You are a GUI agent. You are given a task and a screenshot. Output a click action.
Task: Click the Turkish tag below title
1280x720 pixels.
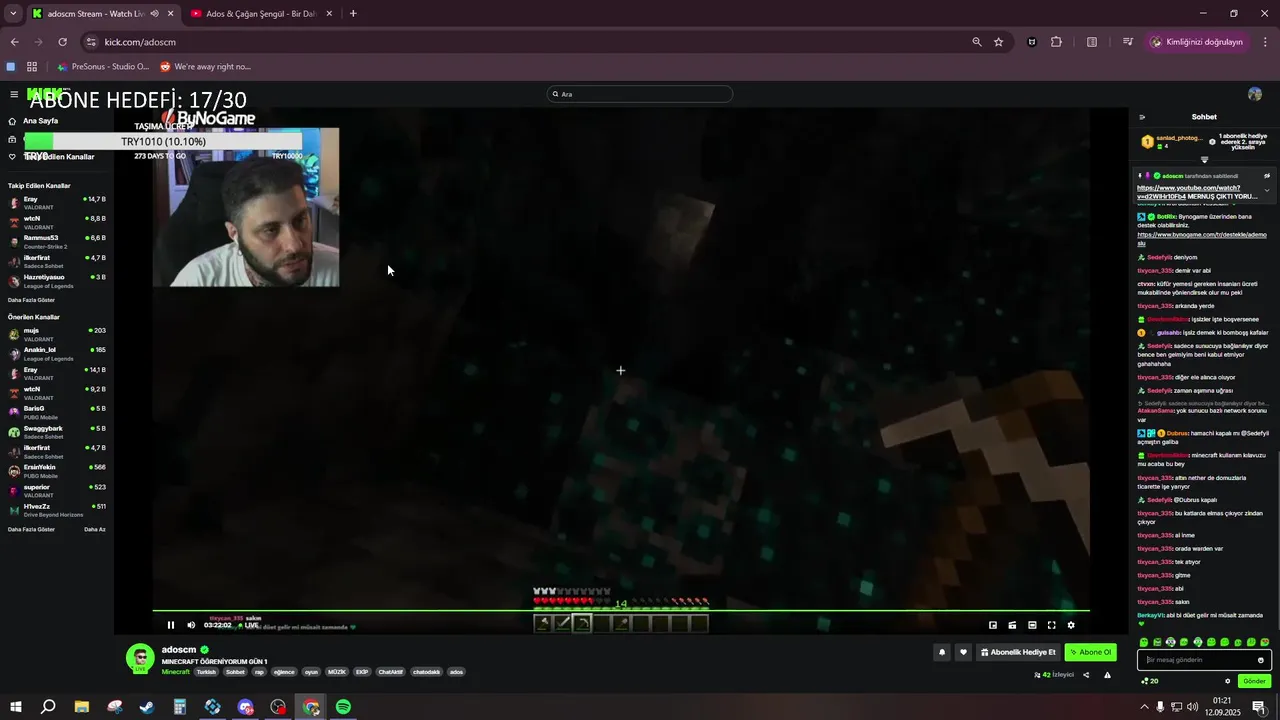[206, 672]
